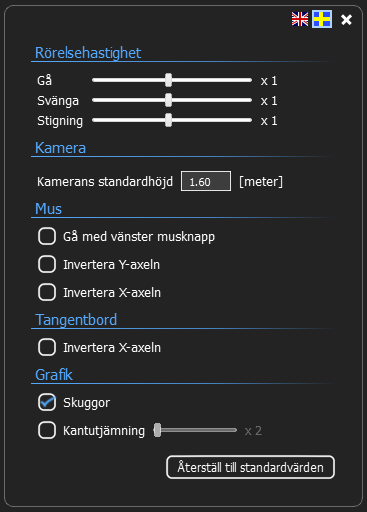Click the Rörelsehastighet section heading
The height and width of the screenshot is (512, 367).
coord(88,53)
